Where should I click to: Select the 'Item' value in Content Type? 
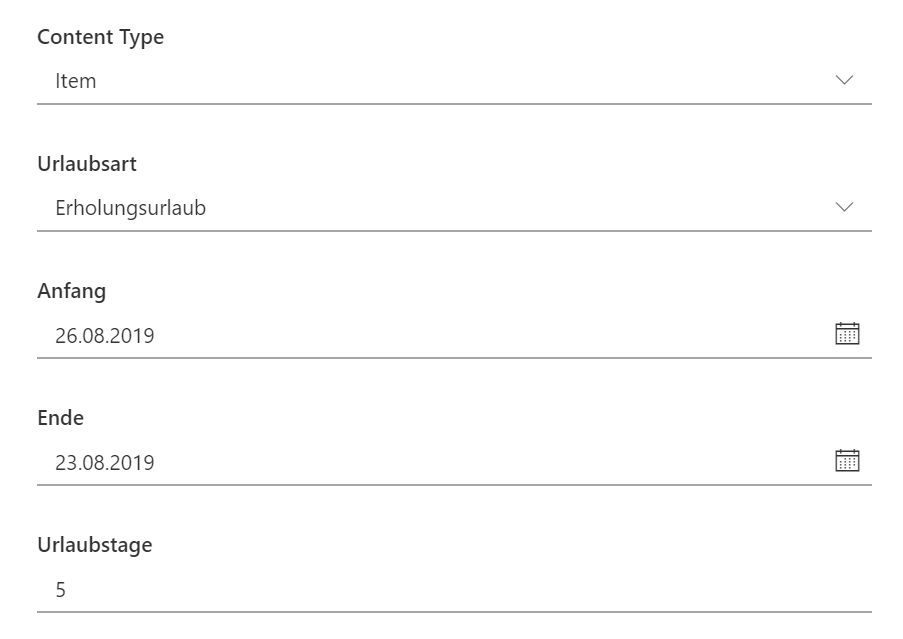76,81
